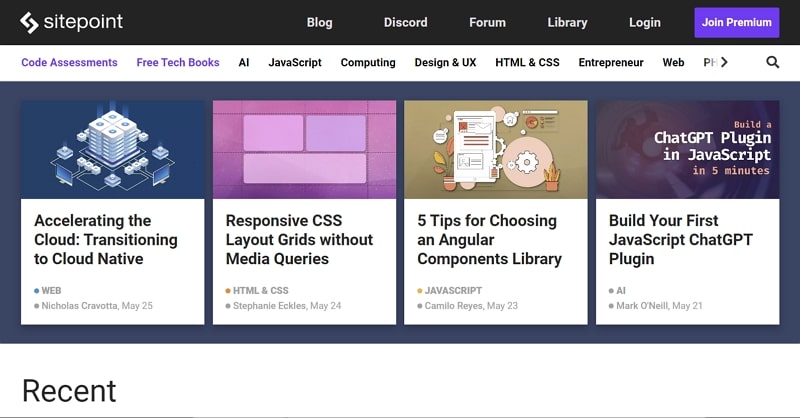800x418 pixels.
Task: Open Code Assessments category
Action: [x=69, y=62]
